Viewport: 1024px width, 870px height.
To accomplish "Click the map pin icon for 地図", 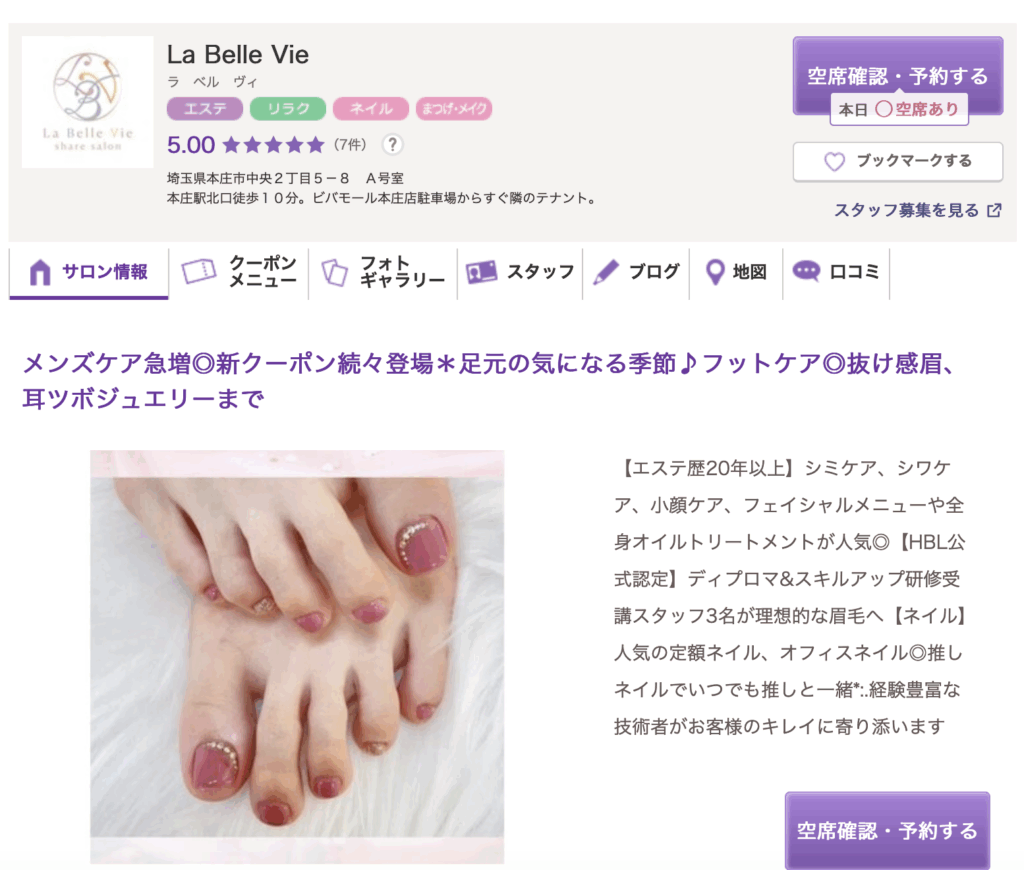I will tap(715, 272).
